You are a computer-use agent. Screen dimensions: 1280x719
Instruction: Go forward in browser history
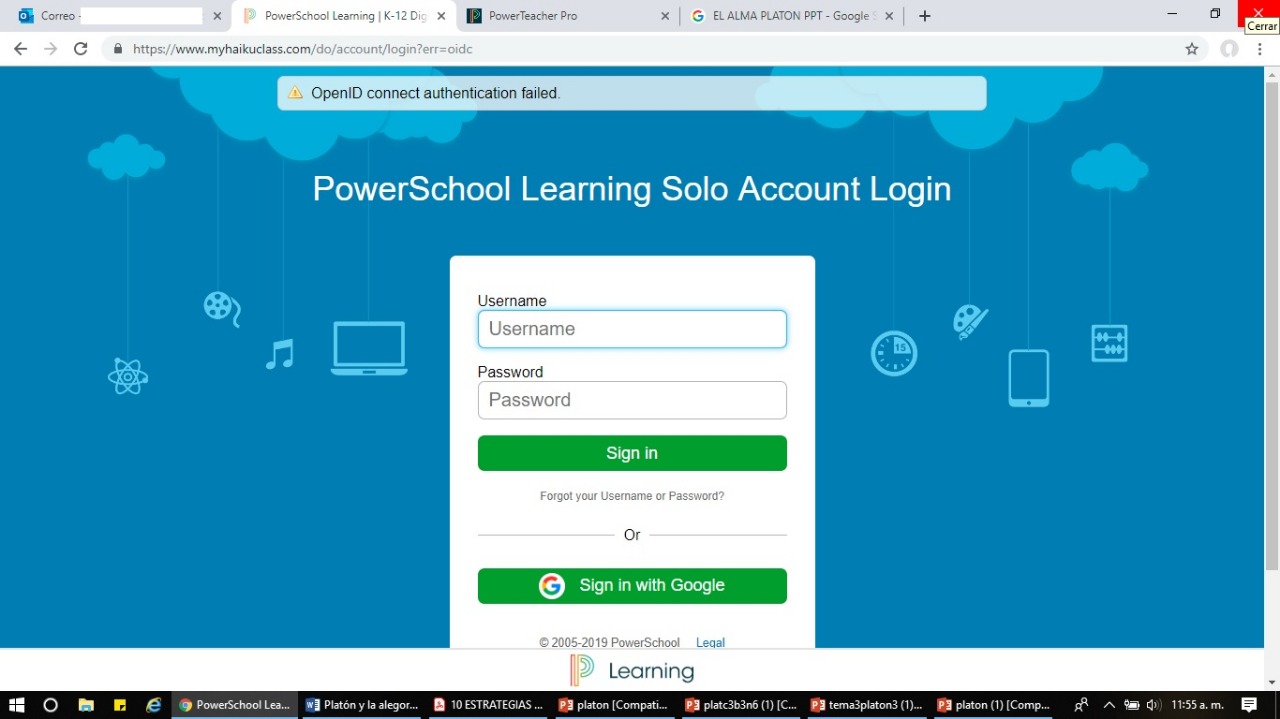click(50, 48)
